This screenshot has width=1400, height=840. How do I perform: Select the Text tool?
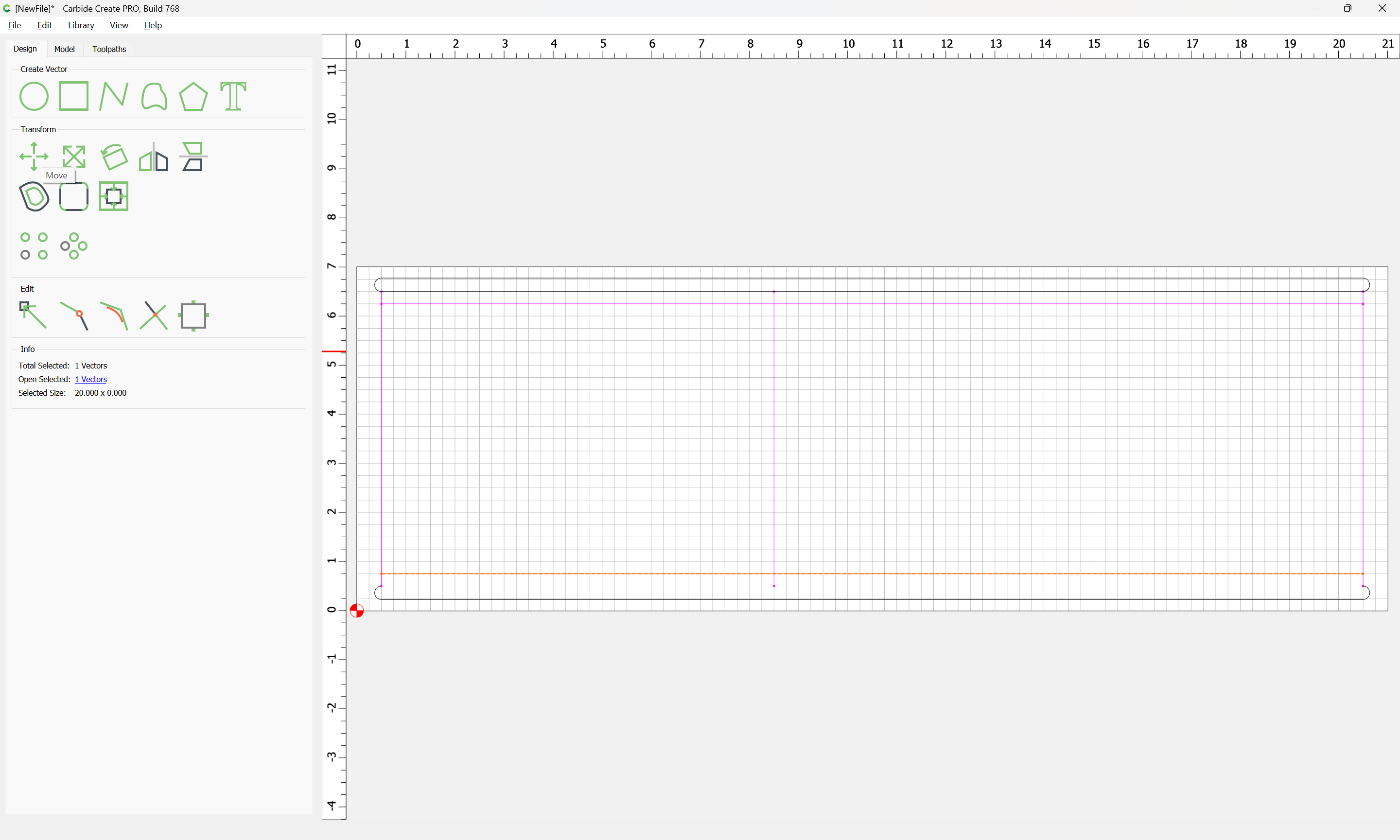pos(233,96)
